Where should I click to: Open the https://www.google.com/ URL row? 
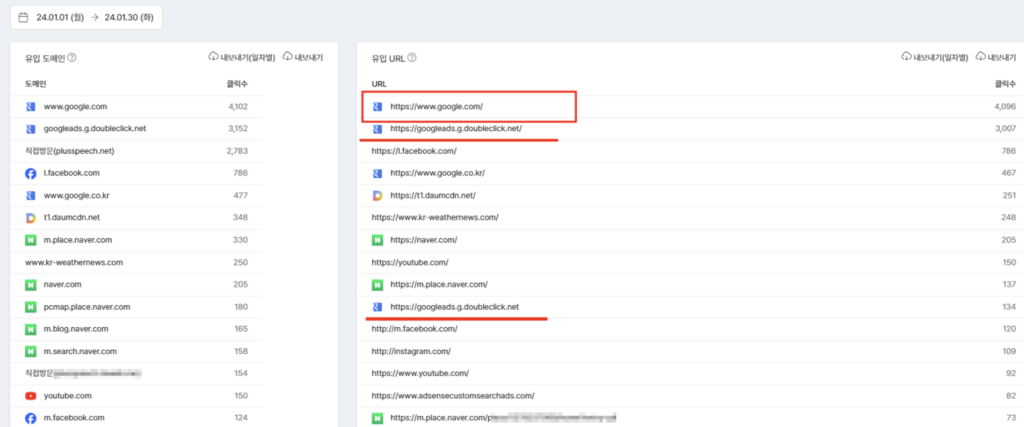(x=690, y=106)
